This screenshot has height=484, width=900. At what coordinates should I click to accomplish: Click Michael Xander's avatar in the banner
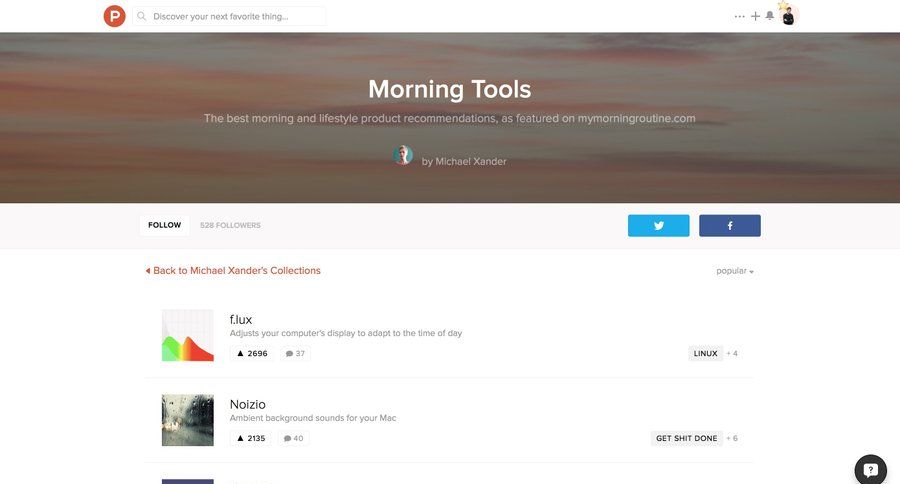403,155
